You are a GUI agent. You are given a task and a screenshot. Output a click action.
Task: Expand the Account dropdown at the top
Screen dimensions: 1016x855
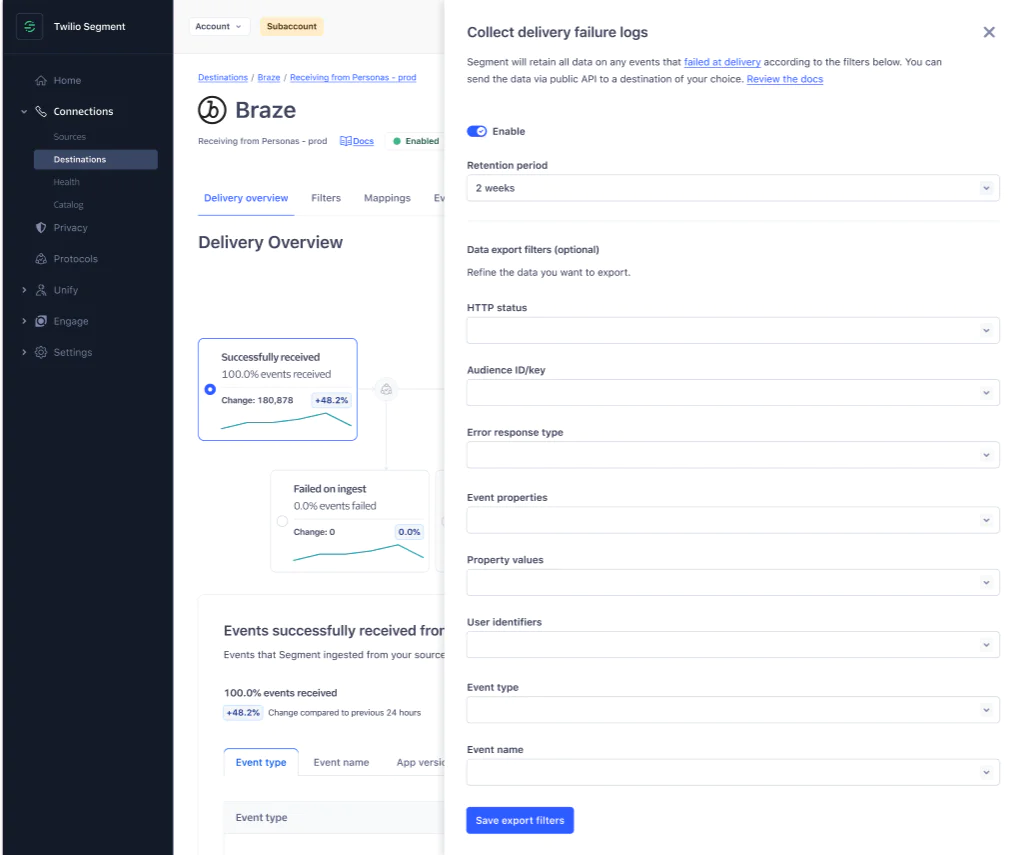click(219, 26)
